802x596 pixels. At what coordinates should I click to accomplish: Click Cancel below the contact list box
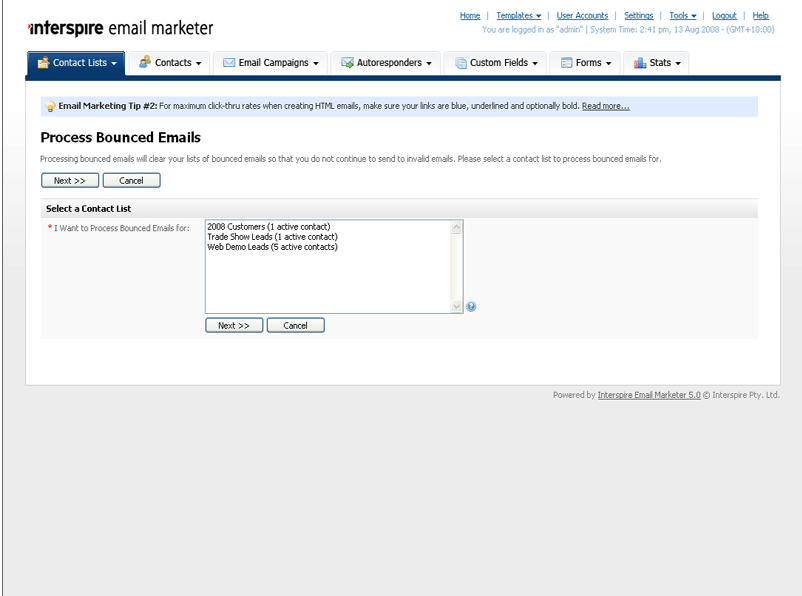(x=296, y=325)
